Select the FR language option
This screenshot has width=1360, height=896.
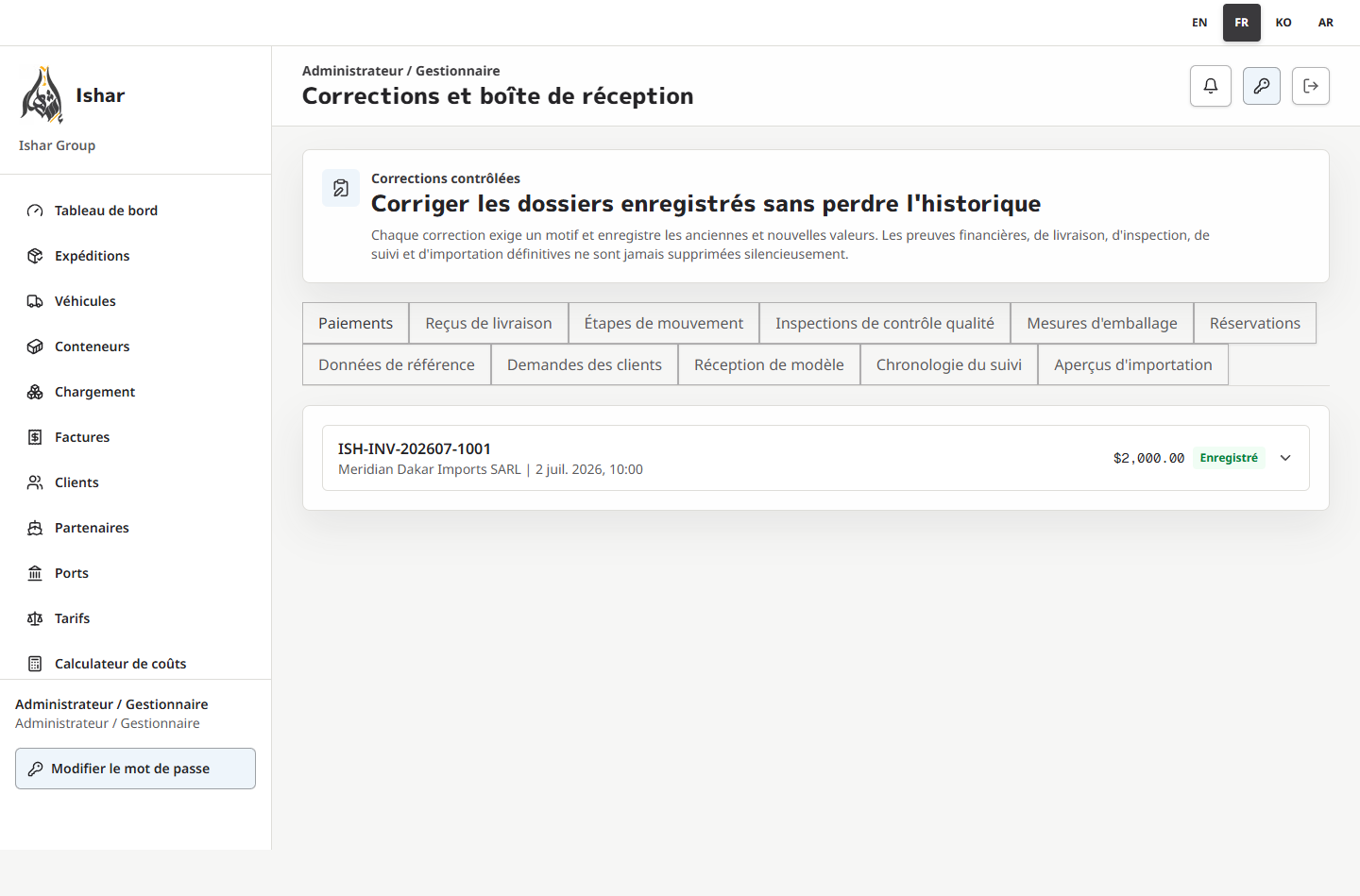point(1242,23)
